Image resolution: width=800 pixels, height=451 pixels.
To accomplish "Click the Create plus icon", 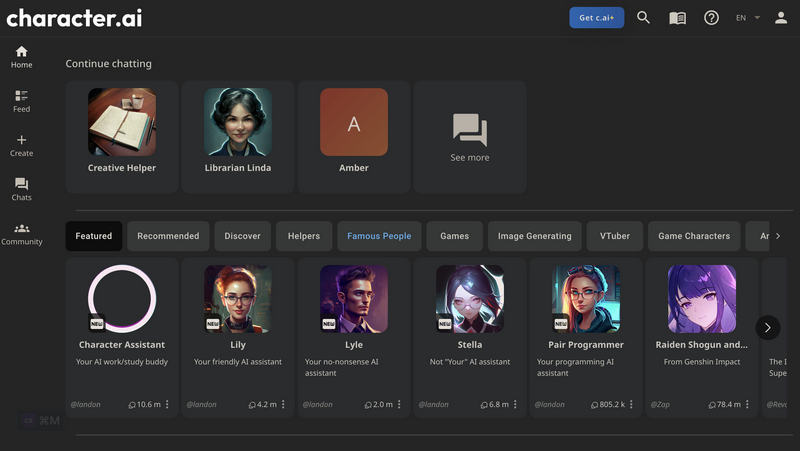I will (21, 145).
